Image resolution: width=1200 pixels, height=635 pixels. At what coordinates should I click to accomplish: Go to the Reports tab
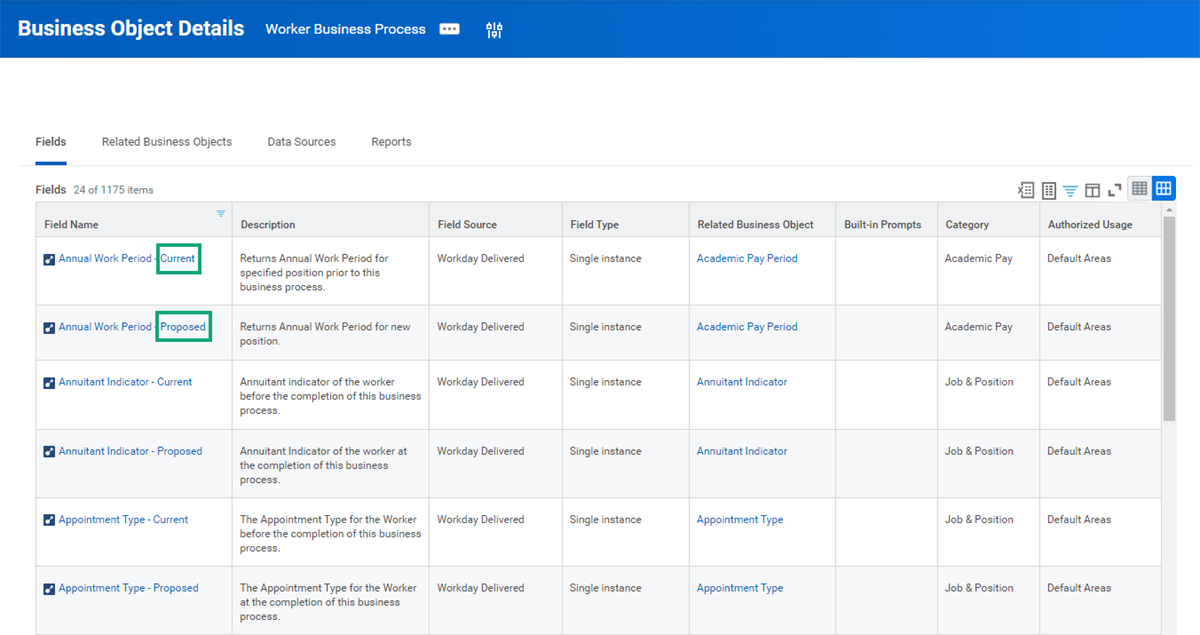click(391, 142)
